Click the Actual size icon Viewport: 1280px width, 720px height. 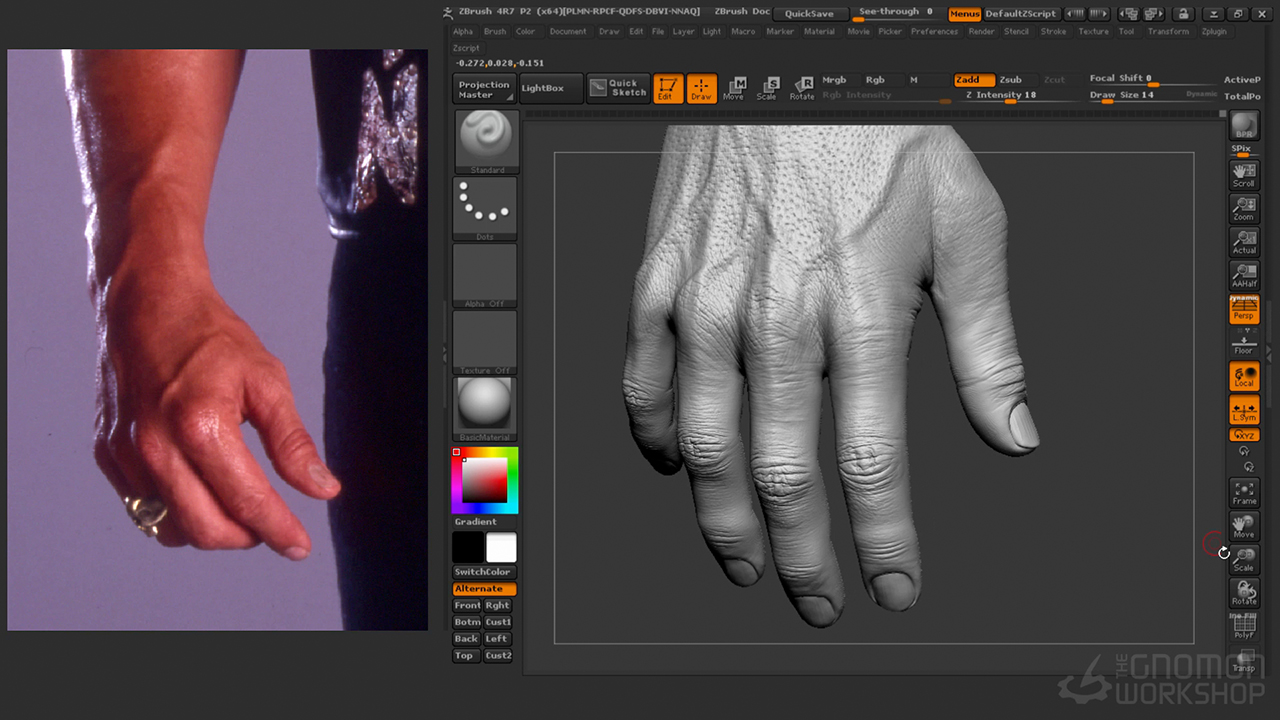1244,242
